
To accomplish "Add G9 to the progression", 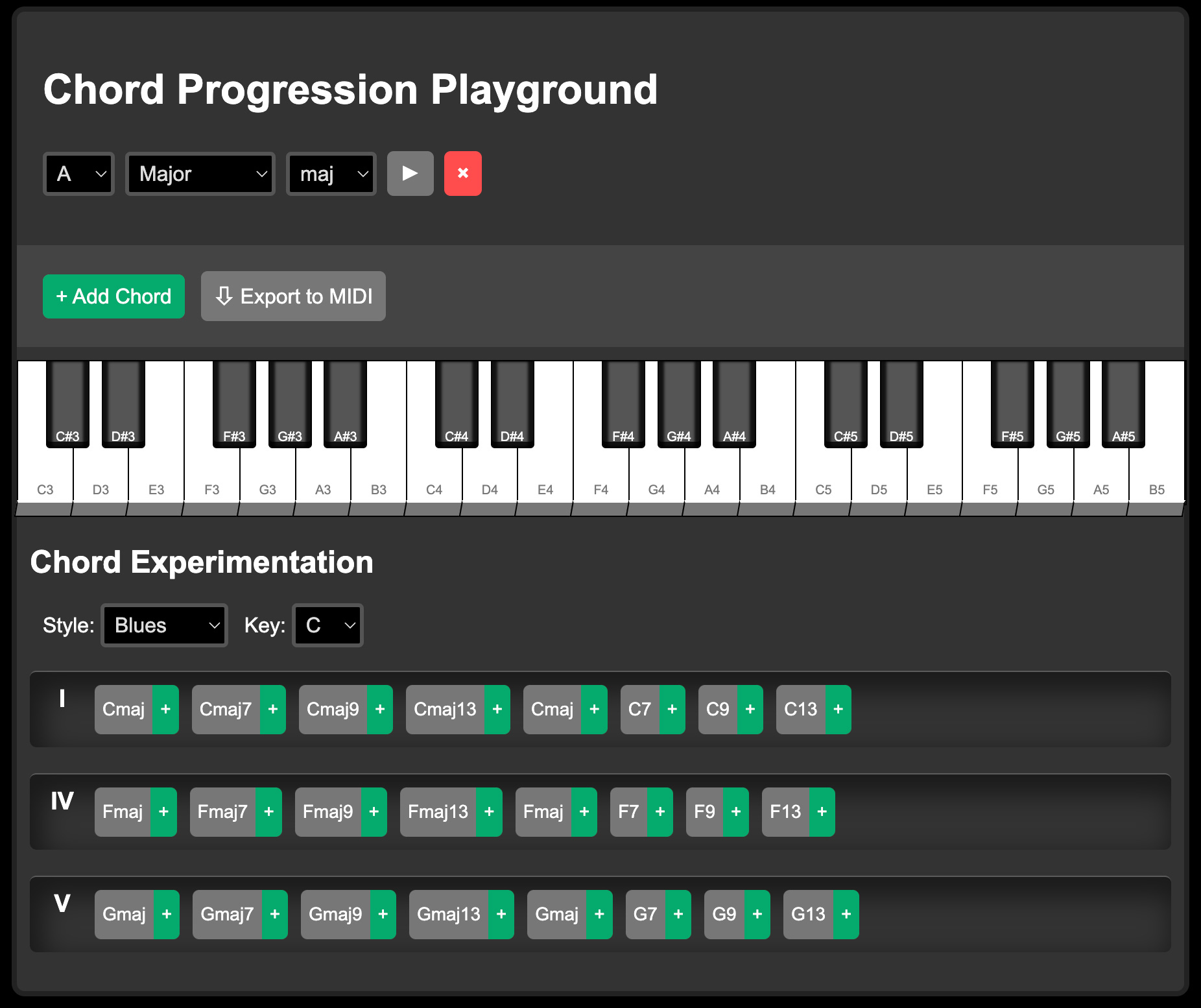I will point(756,914).
